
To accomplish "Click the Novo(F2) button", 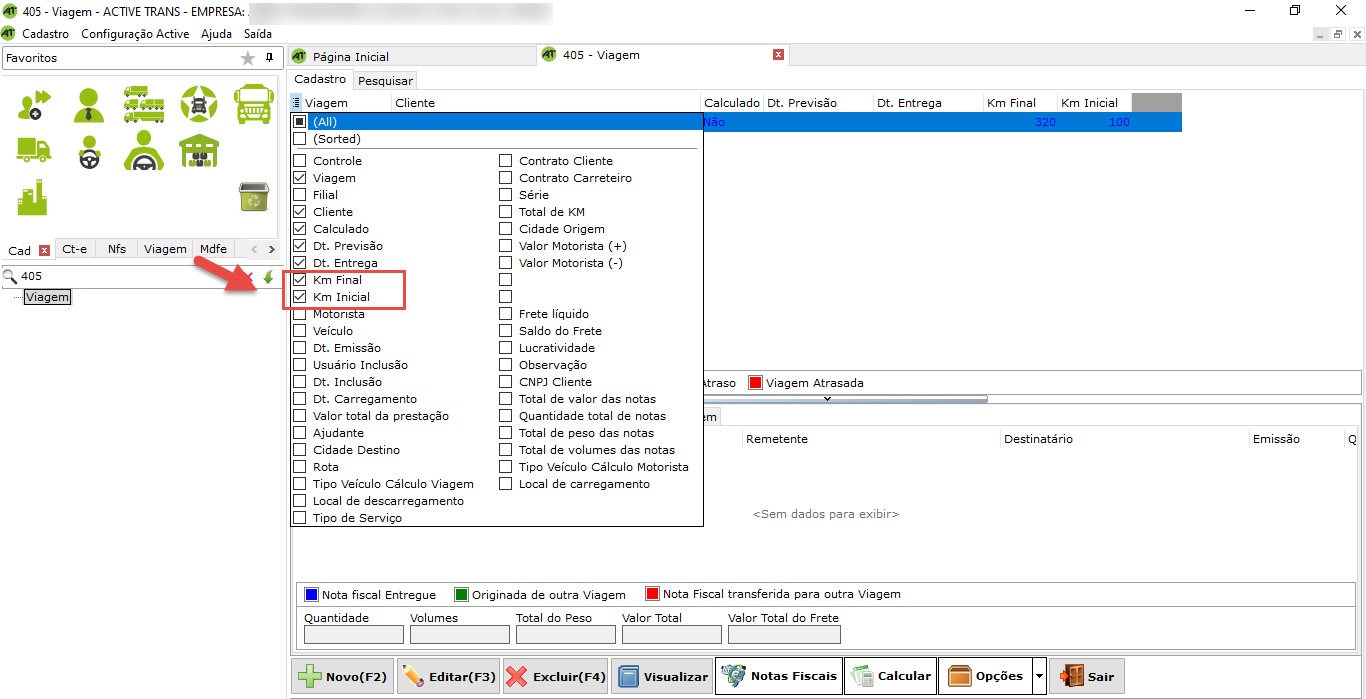I will (x=343, y=677).
